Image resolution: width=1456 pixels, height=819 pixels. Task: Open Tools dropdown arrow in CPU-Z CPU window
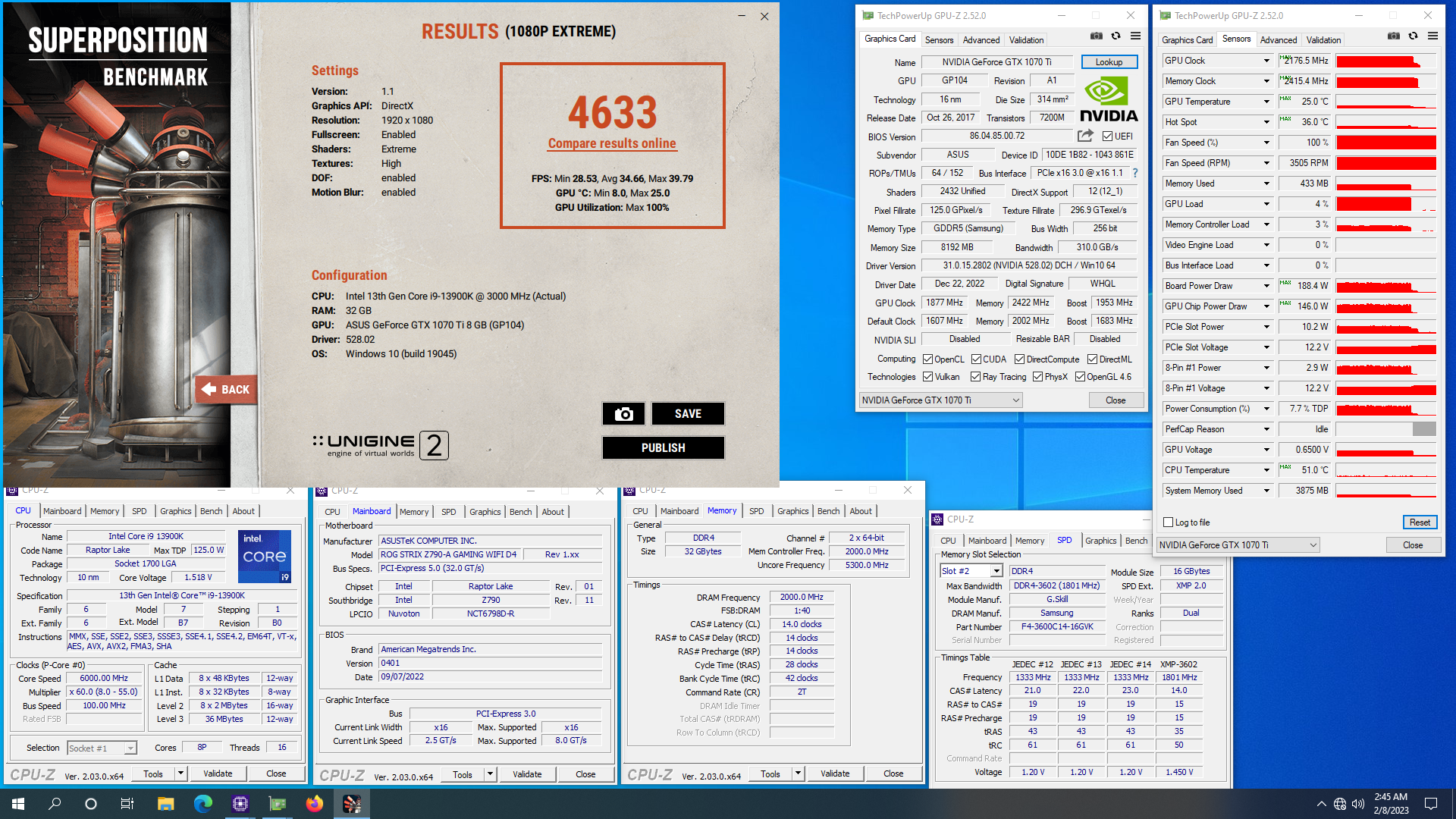[x=180, y=773]
